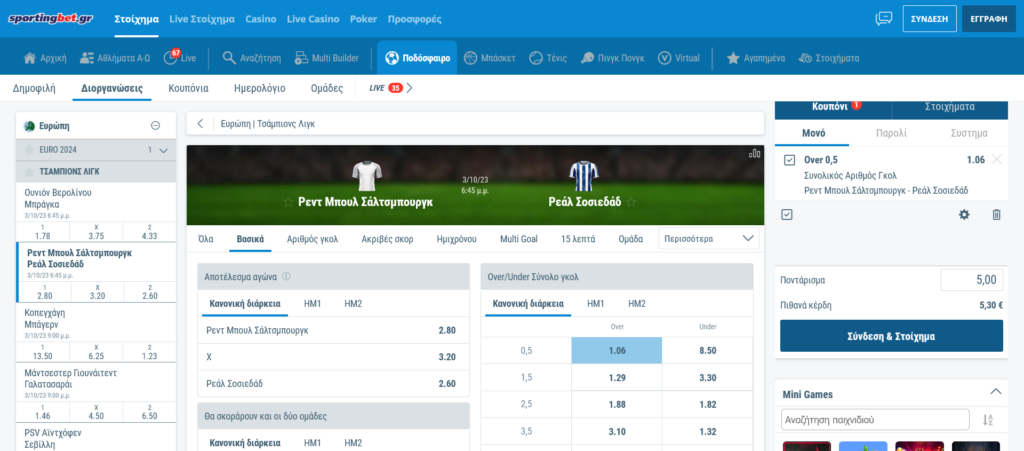The image size is (1024, 451).
Task: Open Αγαπημένα favorites star
Action: (x=756, y=58)
